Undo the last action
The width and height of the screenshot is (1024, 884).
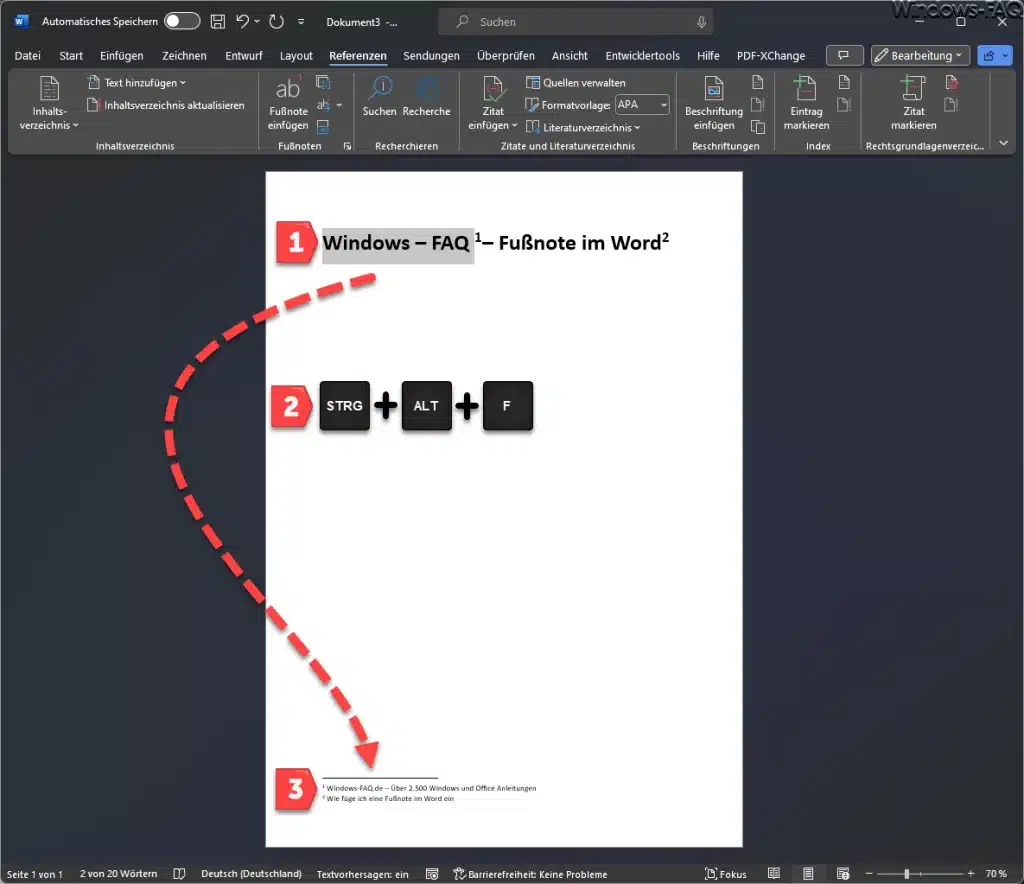(x=242, y=22)
